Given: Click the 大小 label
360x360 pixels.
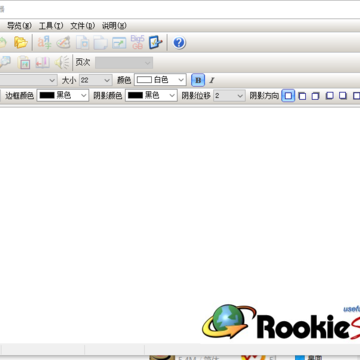Looking at the screenshot, I should 69,80.
